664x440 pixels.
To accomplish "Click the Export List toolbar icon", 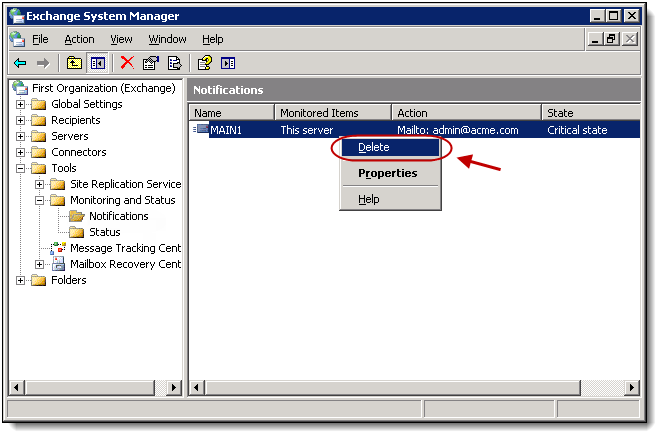I will pyautogui.click(x=174, y=63).
